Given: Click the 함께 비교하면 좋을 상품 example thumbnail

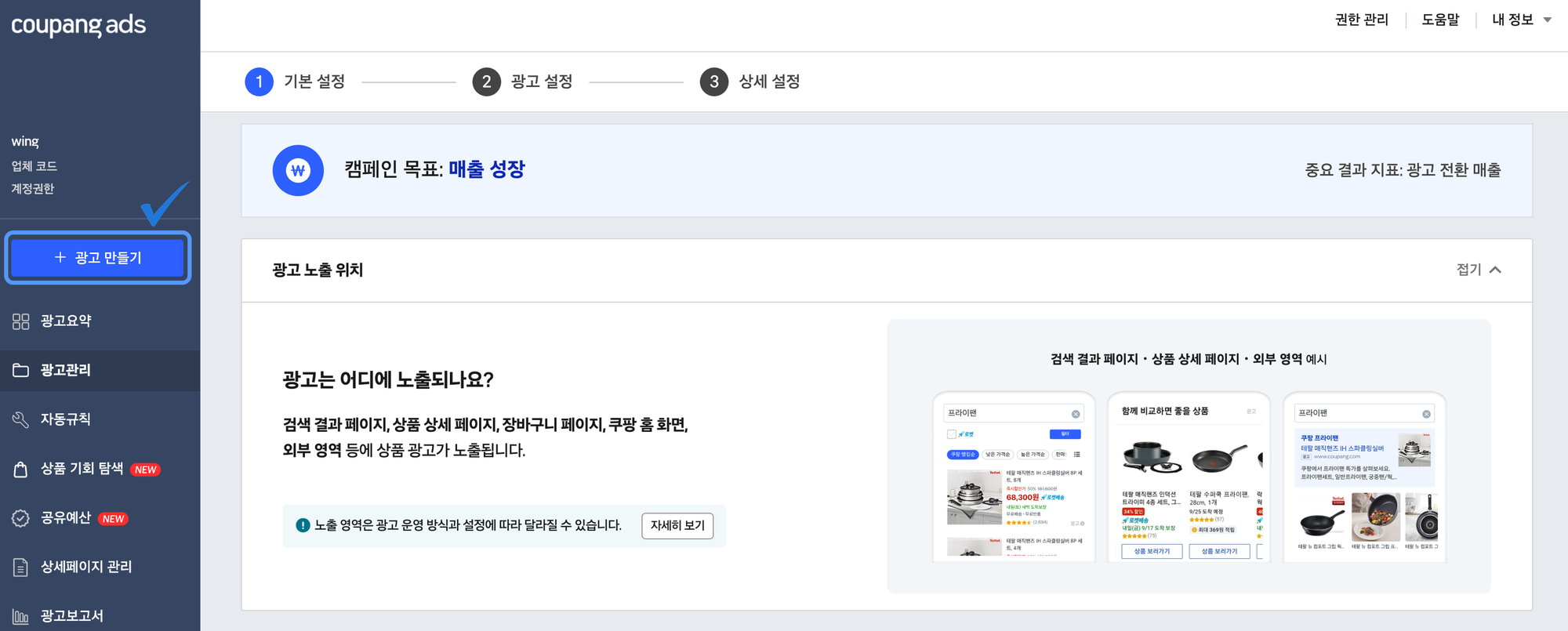Looking at the screenshot, I should (1189, 477).
